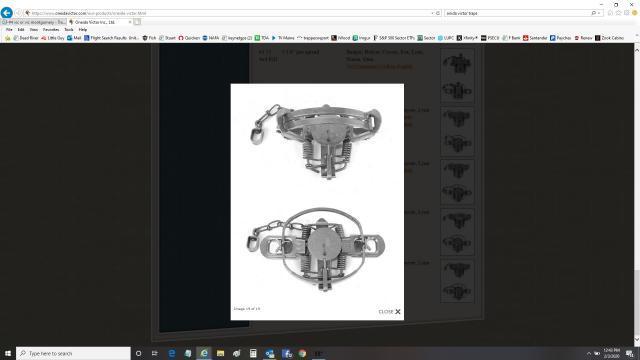This screenshot has height=360, width=640.
Task: Open File Explorer from the taskbar
Action: point(220,353)
